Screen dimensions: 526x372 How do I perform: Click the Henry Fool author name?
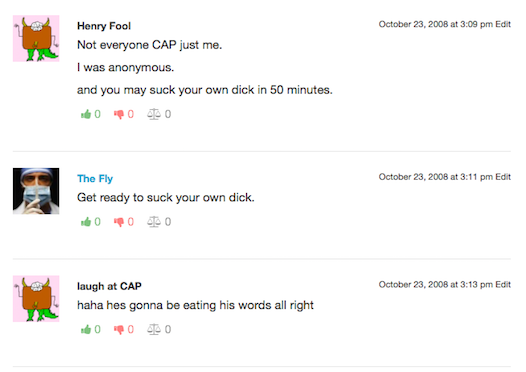[104, 26]
